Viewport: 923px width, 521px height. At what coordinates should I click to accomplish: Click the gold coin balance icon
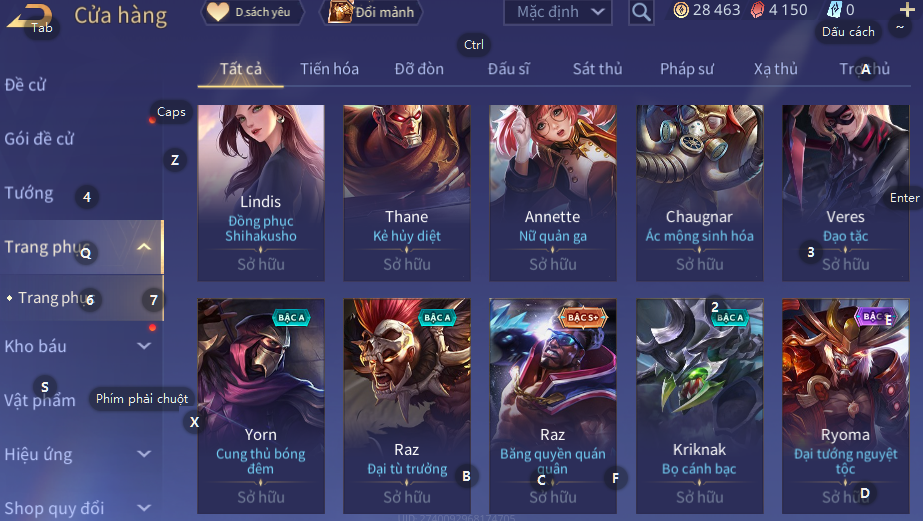point(680,10)
